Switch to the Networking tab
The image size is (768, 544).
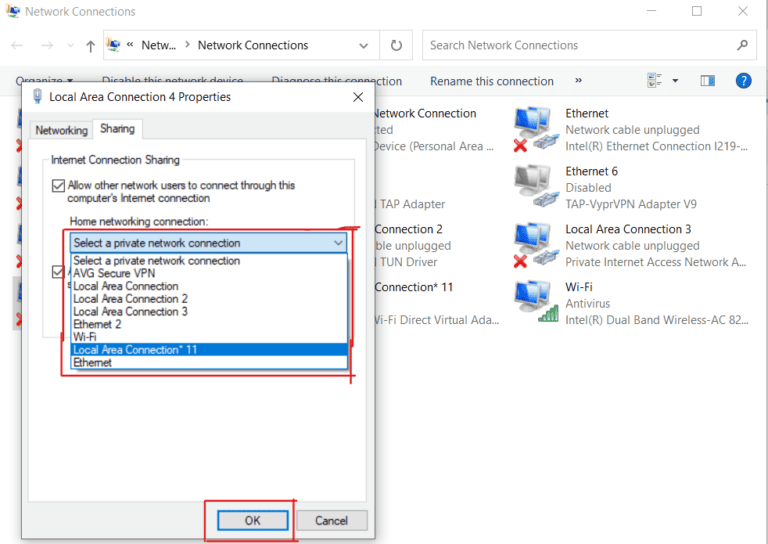click(x=62, y=130)
